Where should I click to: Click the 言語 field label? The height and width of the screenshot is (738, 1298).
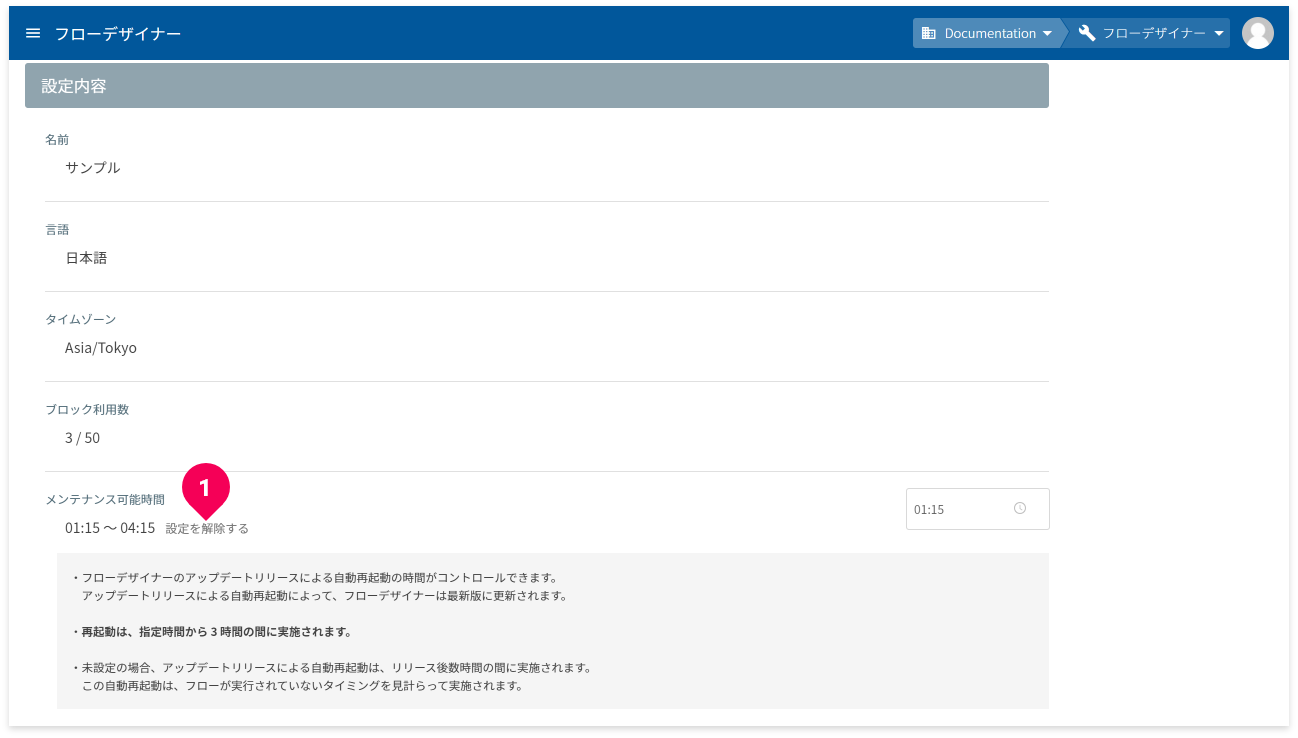[57, 229]
